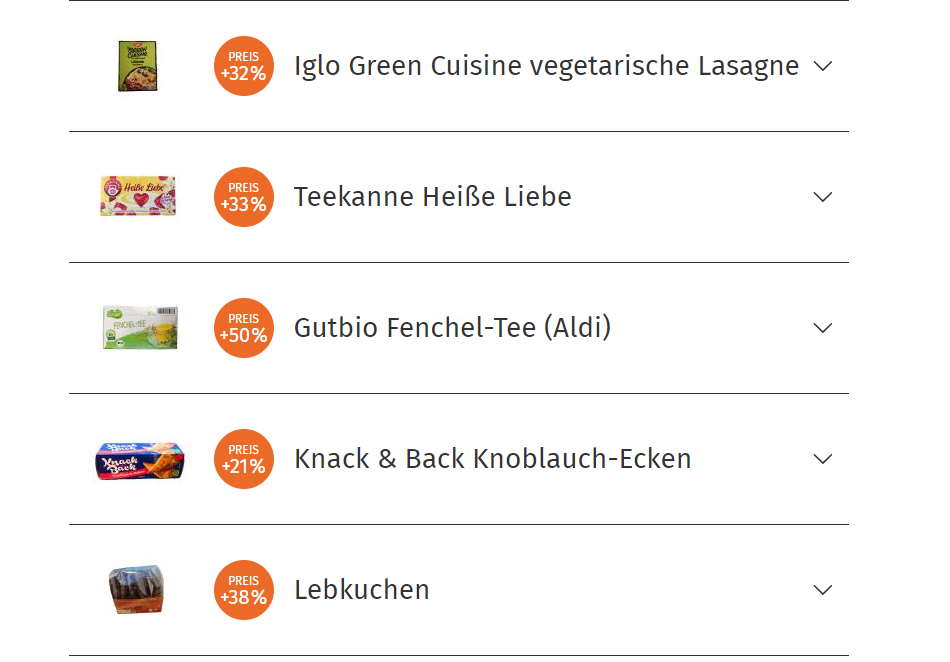Click the +38% price badge for Lebkuchen
Image resolution: width=950 pixels, height=662 pixels.
[244, 590]
